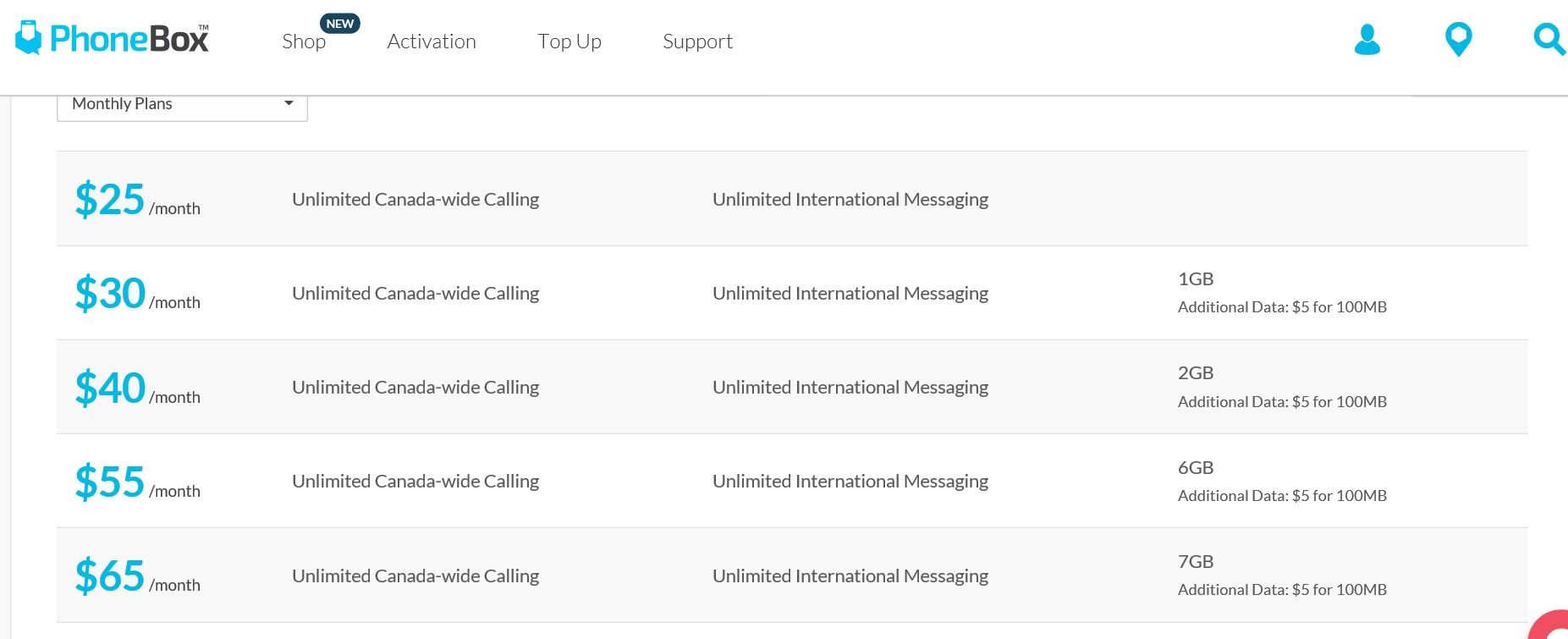This screenshot has height=639, width=1568.
Task: Open the Top Up menu item
Action: (x=569, y=41)
